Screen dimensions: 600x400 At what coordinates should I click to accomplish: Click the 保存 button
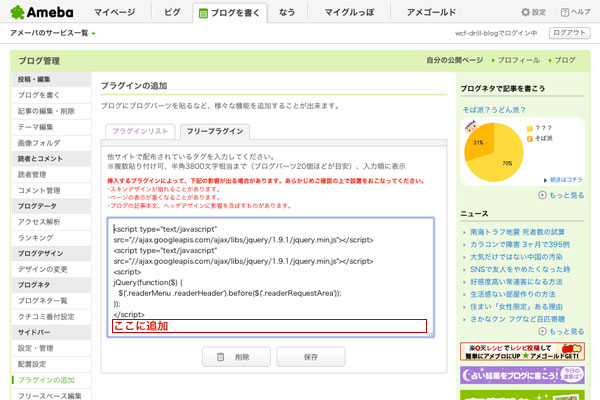coord(311,357)
